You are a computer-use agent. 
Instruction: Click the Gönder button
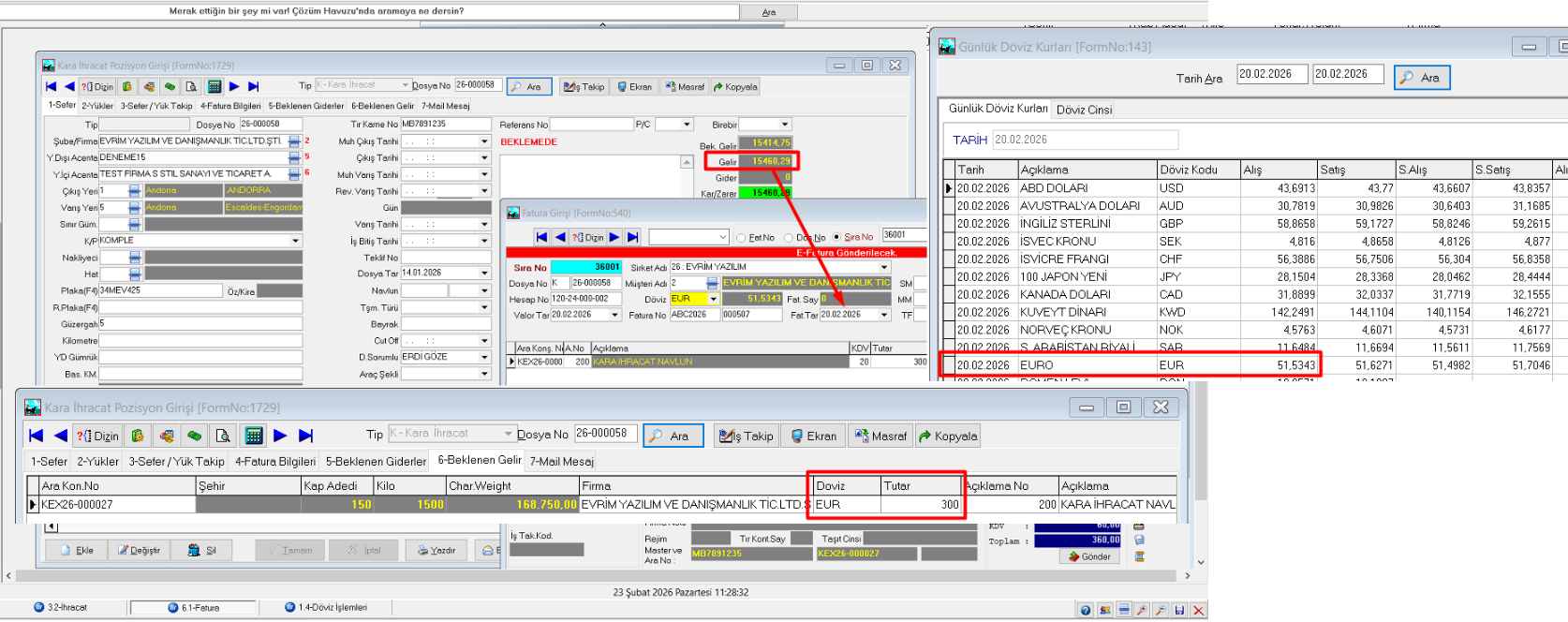click(1089, 556)
